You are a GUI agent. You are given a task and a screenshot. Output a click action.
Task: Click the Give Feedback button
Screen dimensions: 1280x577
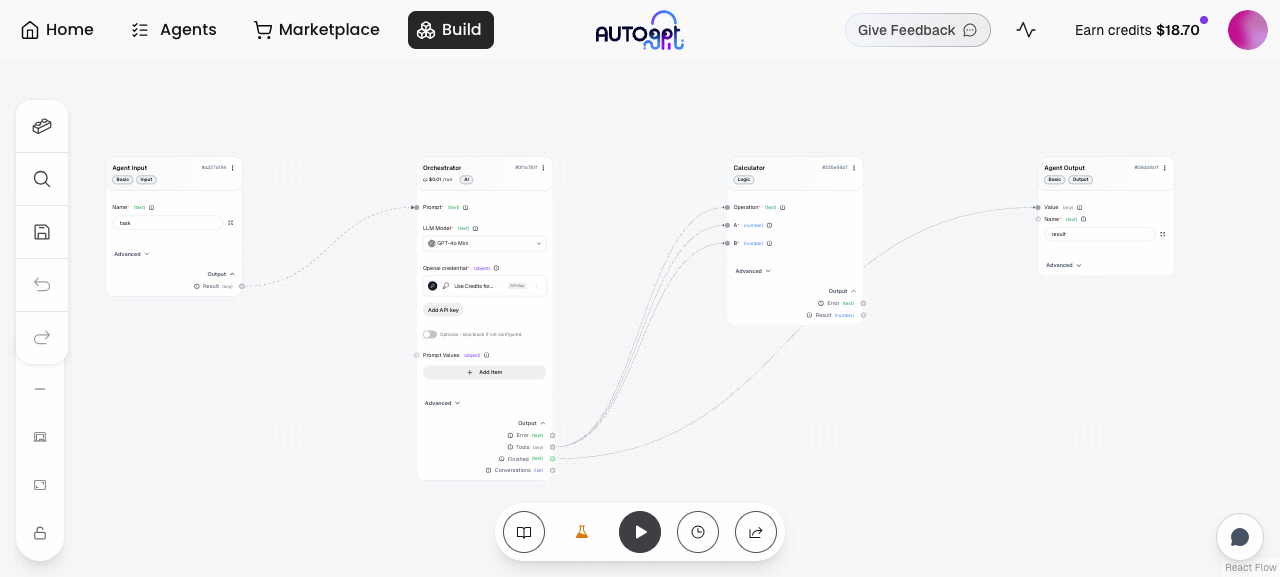coord(917,30)
